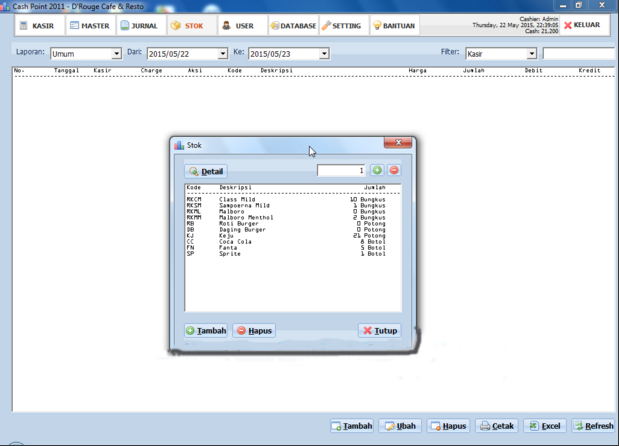Click the Deskripsi header in main report
The width and height of the screenshot is (619, 446).
[x=276, y=70]
